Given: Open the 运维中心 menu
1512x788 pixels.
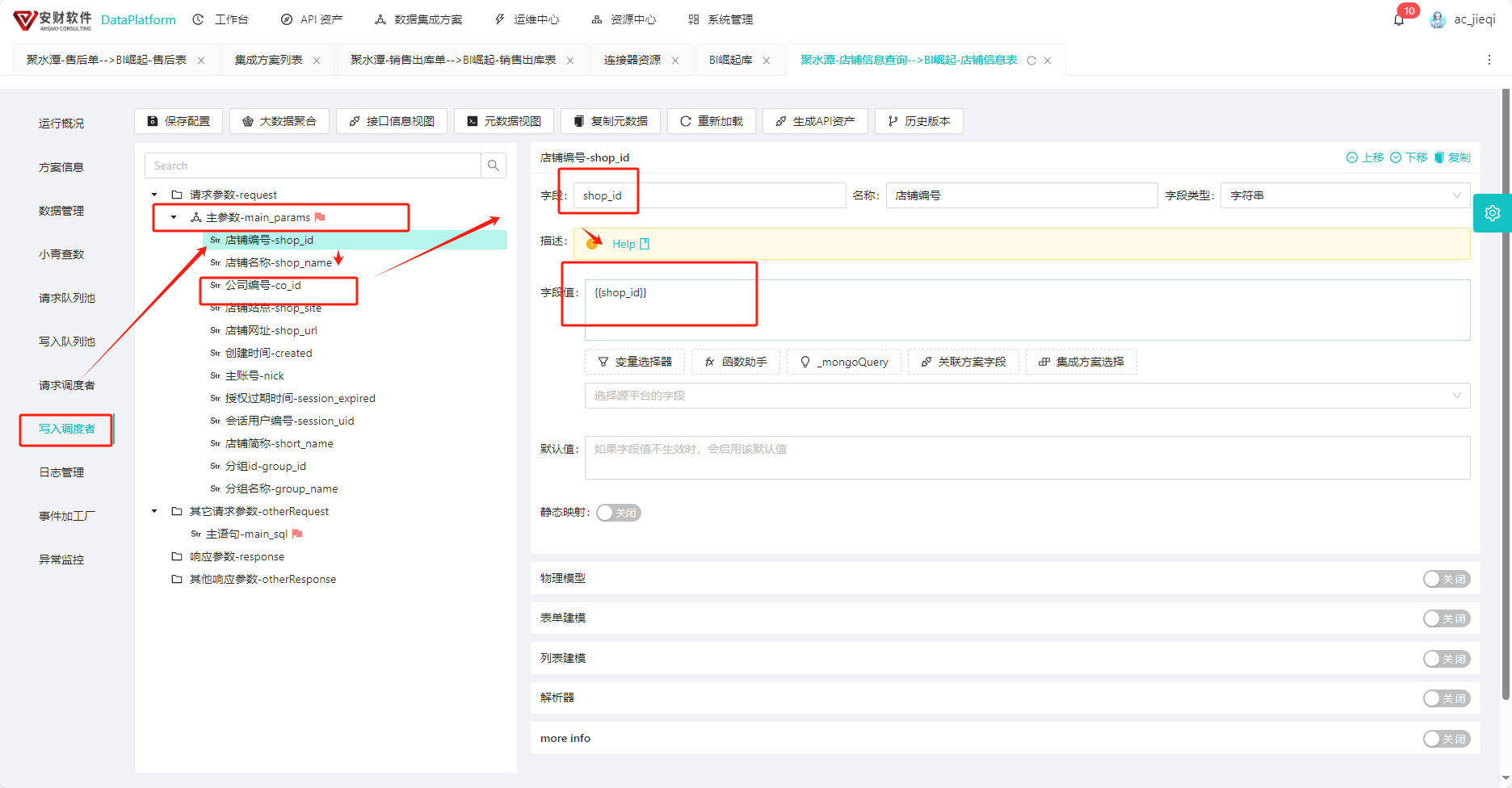Looking at the screenshot, I should (527, 19).
